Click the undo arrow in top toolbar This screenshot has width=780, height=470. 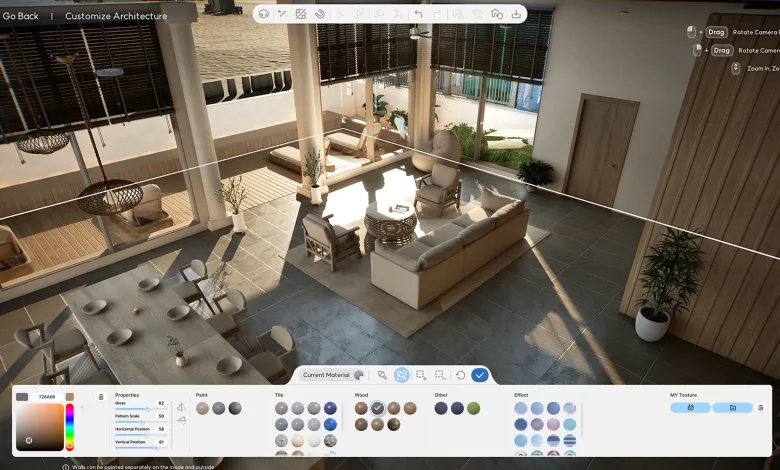point(418,14)
